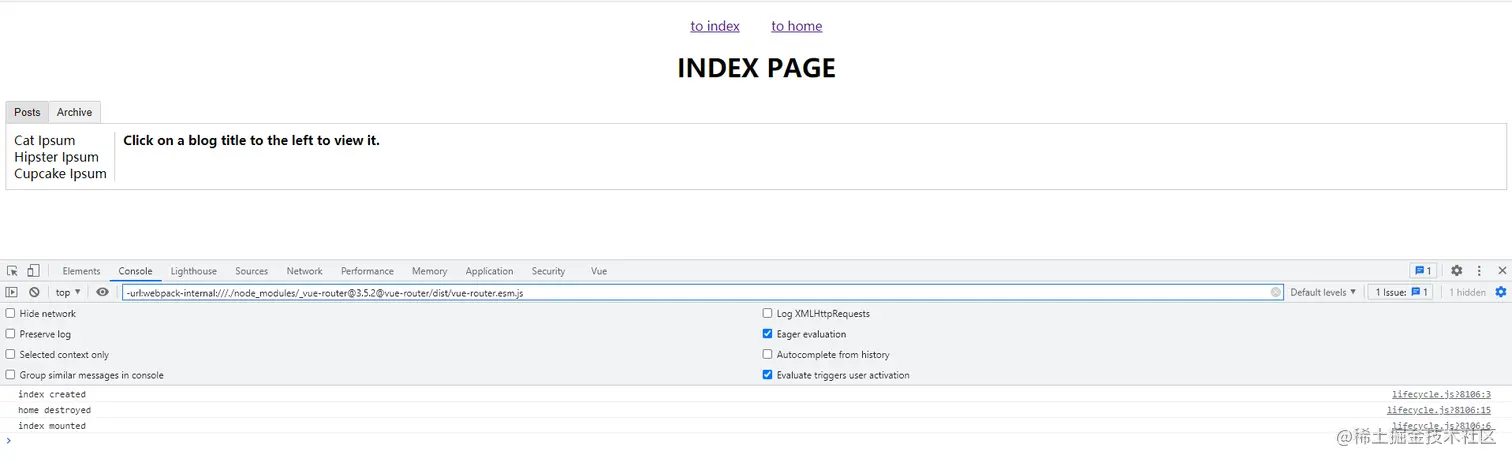Open source link lifecycle.js?8106:15
The width and height of the screenshot is (1512, 462).
[1439, 410]
